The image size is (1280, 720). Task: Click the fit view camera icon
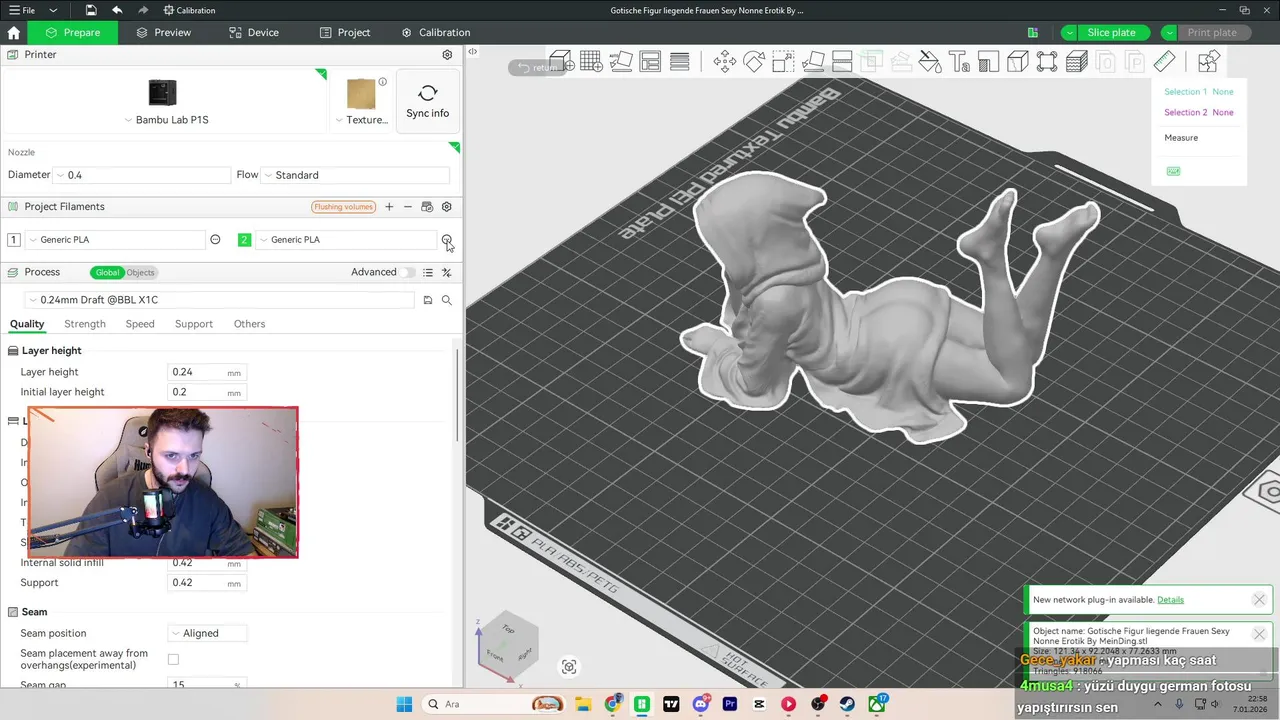(x=569, y=667)
